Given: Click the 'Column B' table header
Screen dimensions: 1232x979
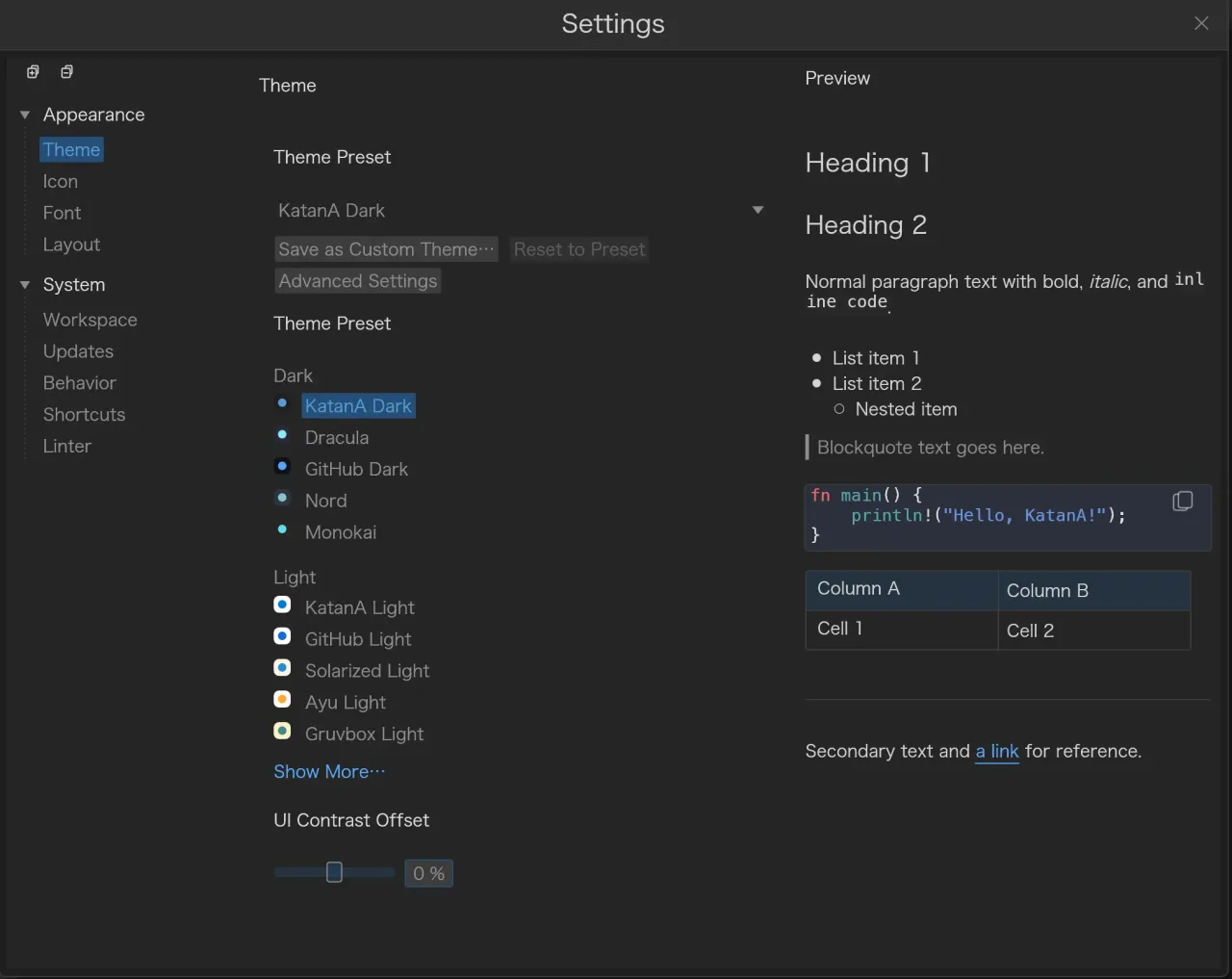Looking at the screenshot, I should click(x=1094, y=591).
